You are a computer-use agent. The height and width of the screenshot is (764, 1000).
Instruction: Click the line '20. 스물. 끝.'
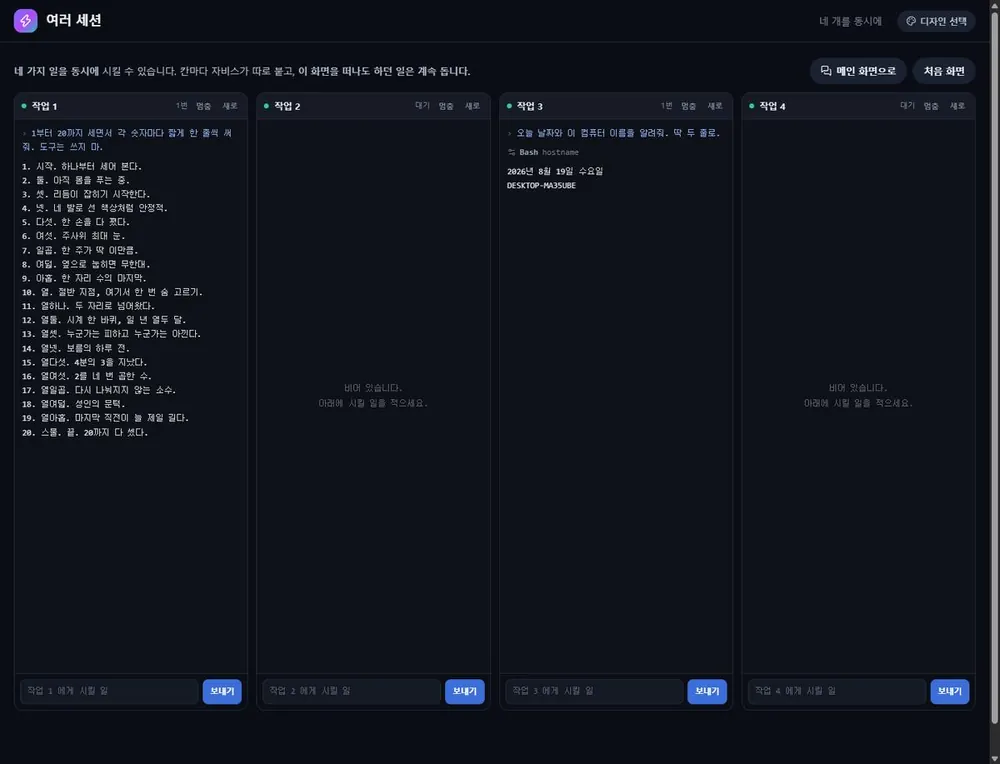pos(85,432)
